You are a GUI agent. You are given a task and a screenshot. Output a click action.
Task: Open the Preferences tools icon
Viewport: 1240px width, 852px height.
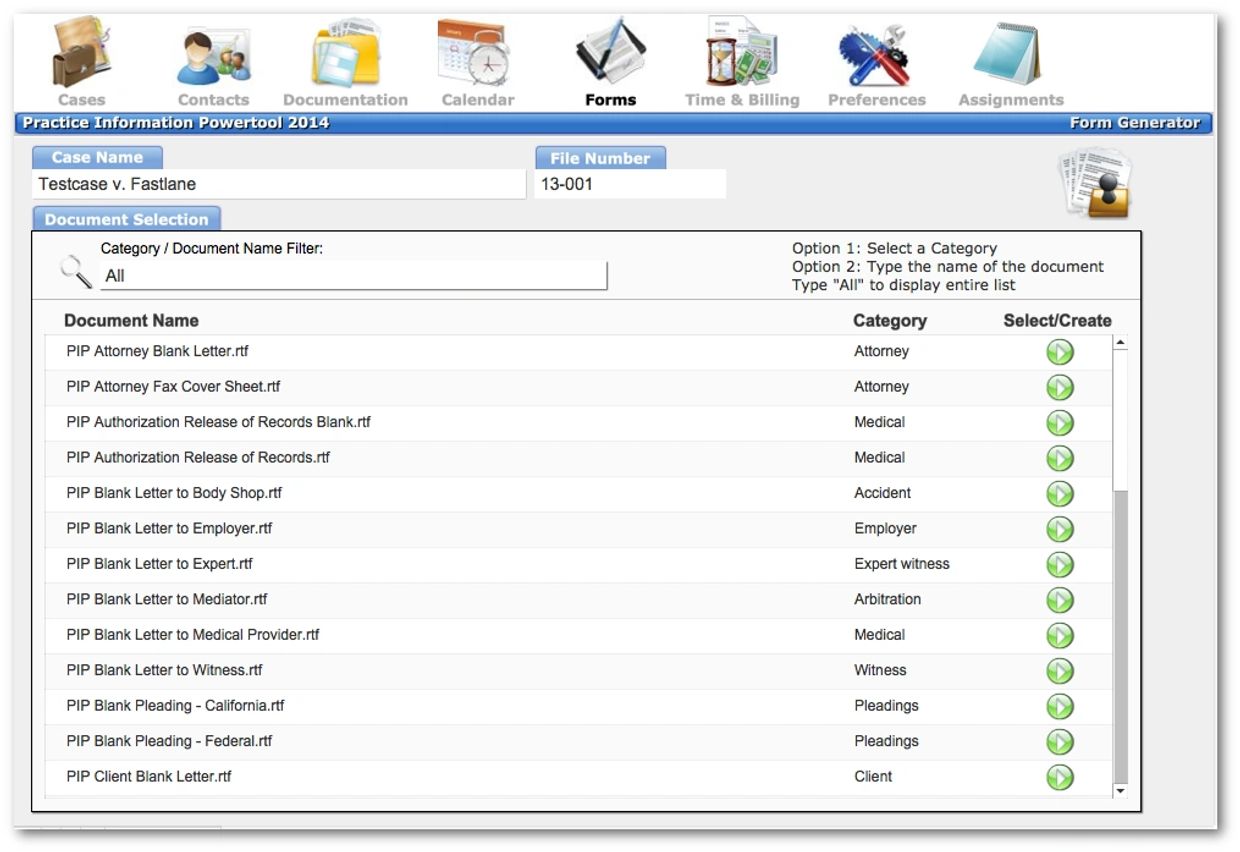tap(876, 54)
